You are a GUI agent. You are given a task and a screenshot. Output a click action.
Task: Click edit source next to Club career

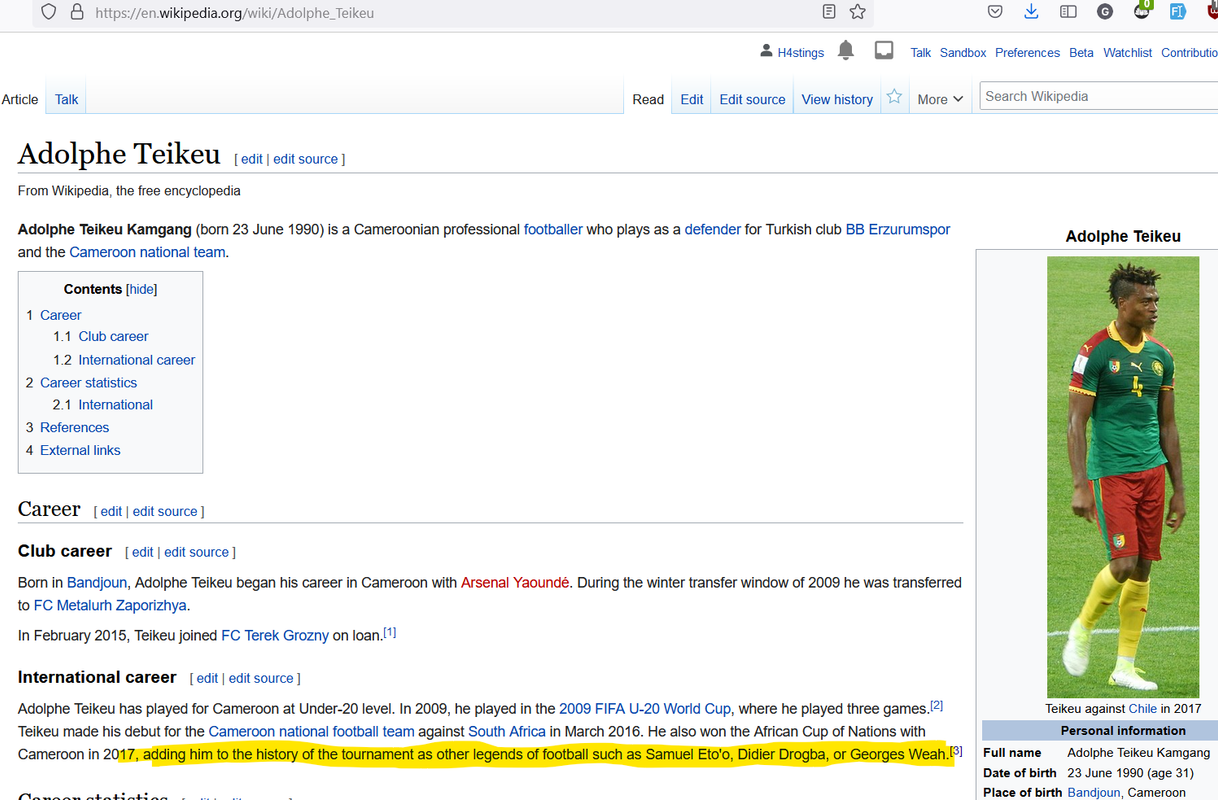point(197,552)
